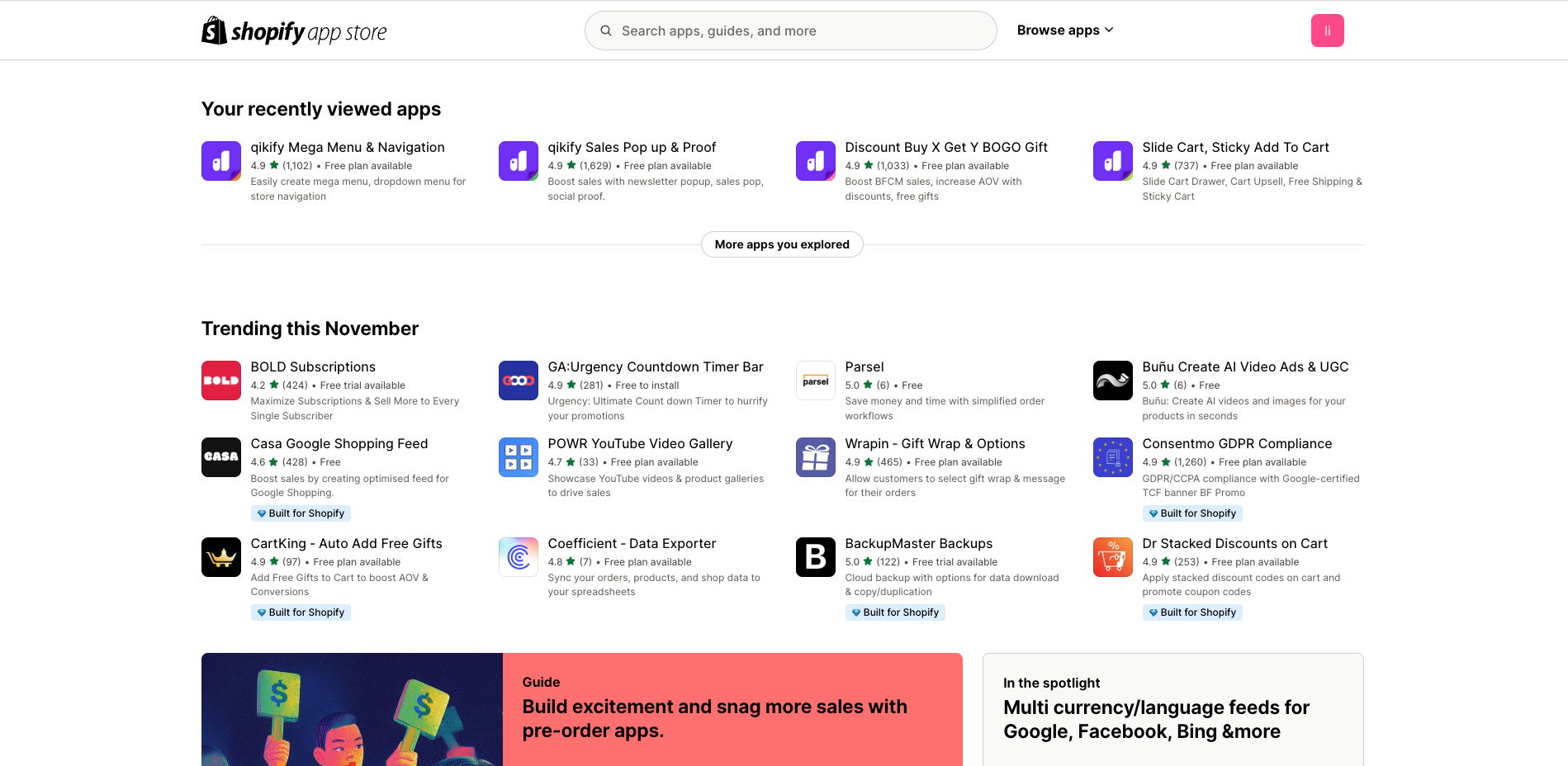Open CartKing - Auto Add Free Gifts title
1568x766 pixels.
[347, 543]
